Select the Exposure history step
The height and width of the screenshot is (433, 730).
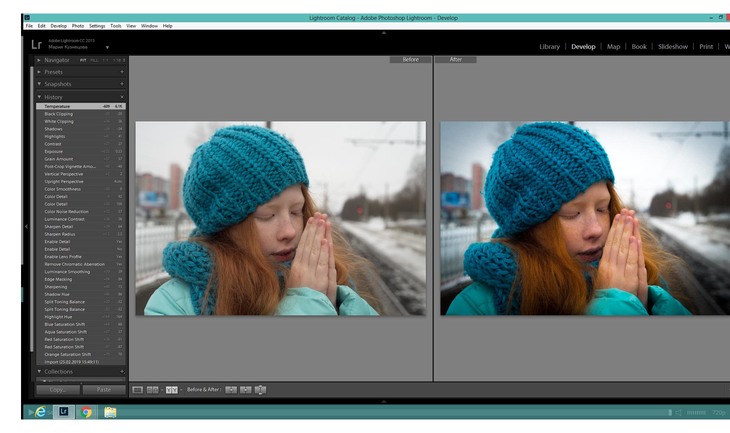pos(81,151)
